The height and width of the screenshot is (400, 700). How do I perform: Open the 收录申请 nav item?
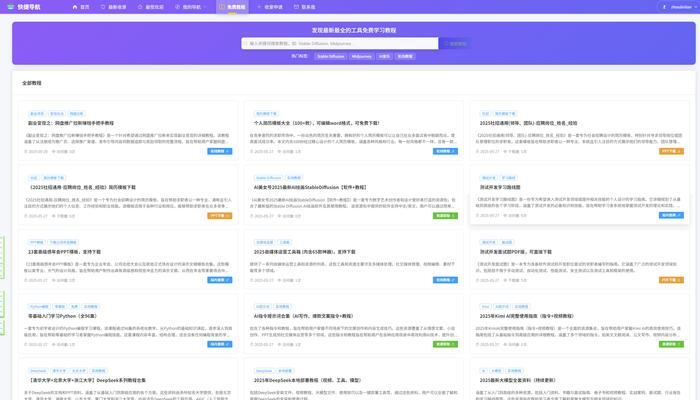[x=270, y=7]
